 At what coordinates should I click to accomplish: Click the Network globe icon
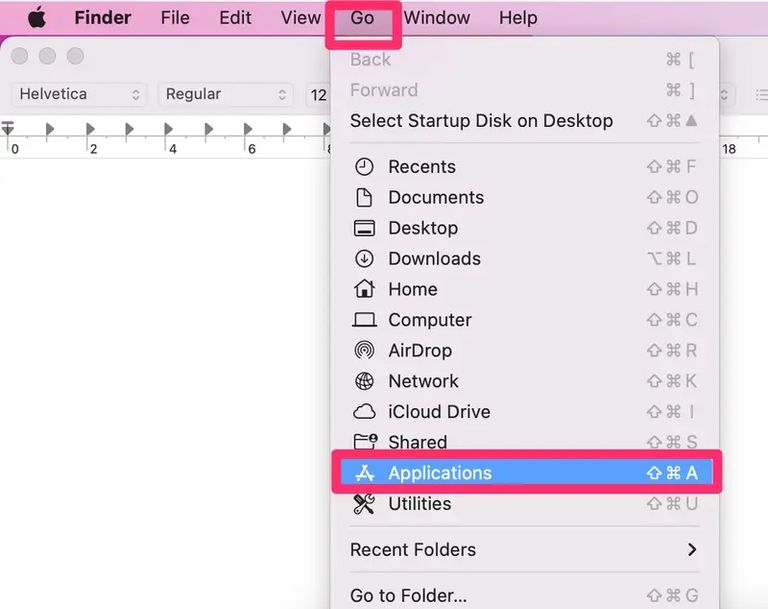click(365, 381)
